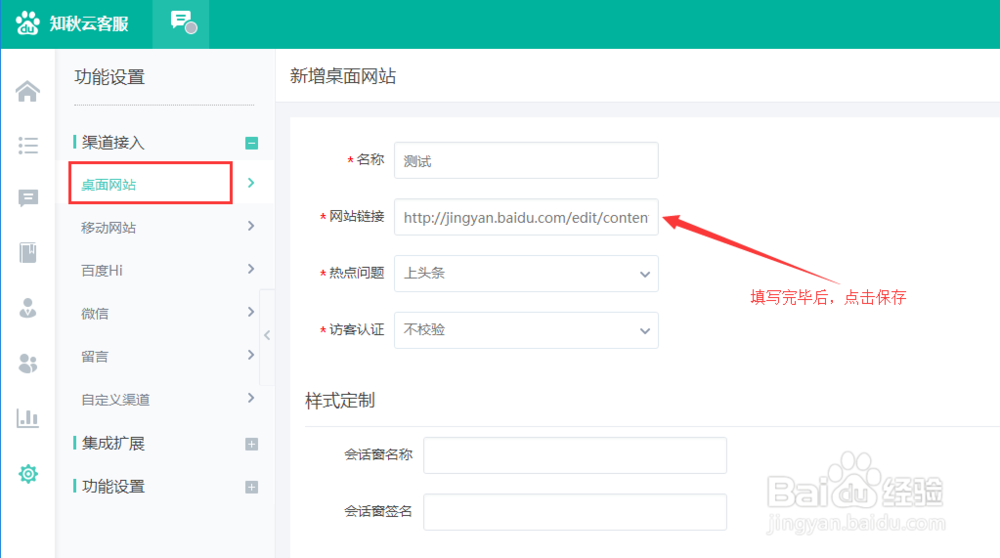This screenshot has width=1000, height=558.
Task: Click chevron next to 微信
Action: 251,312
